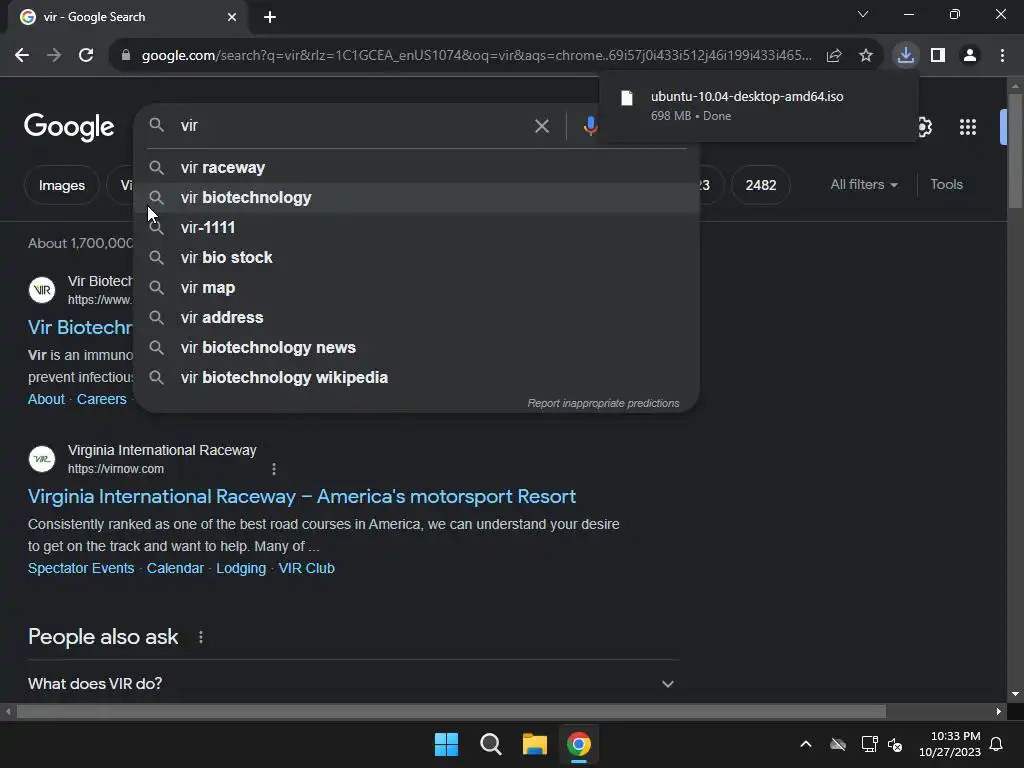Open the 'Calendar' sitelink
Viewport: 1024px width, 768px height.
click(175, 568)
